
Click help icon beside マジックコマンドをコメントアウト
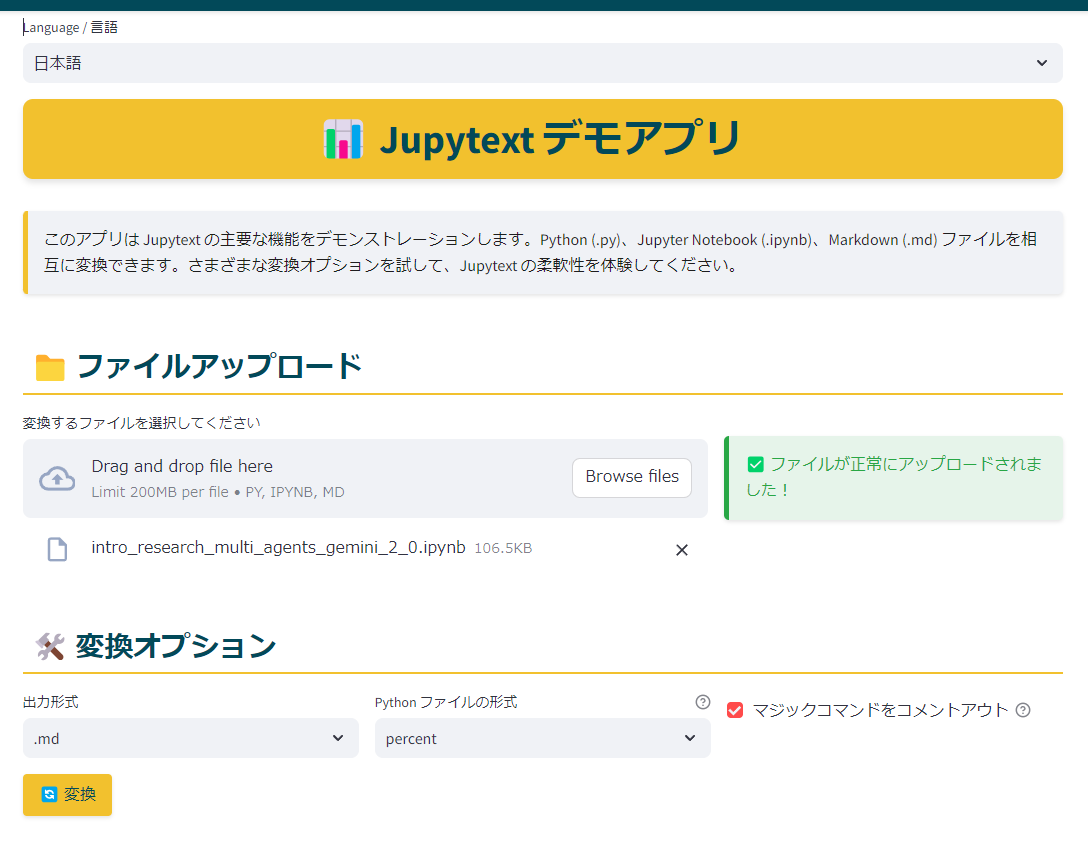(1022, 710)
